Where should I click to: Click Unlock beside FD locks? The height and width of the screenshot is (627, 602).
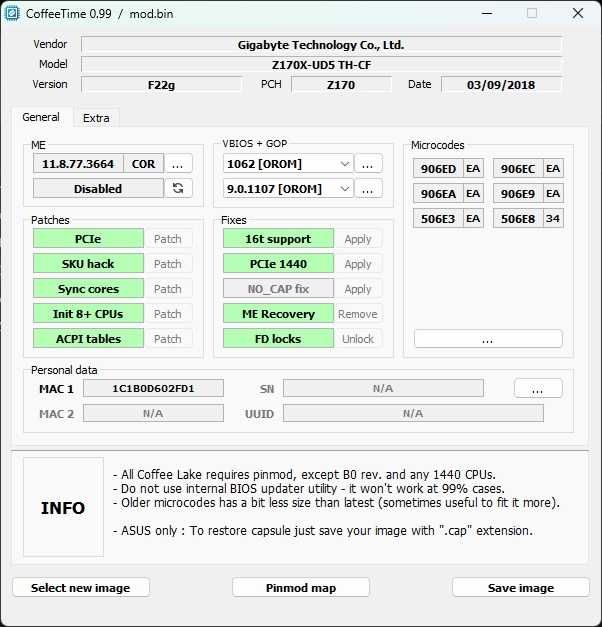click(x=358, y=339)
